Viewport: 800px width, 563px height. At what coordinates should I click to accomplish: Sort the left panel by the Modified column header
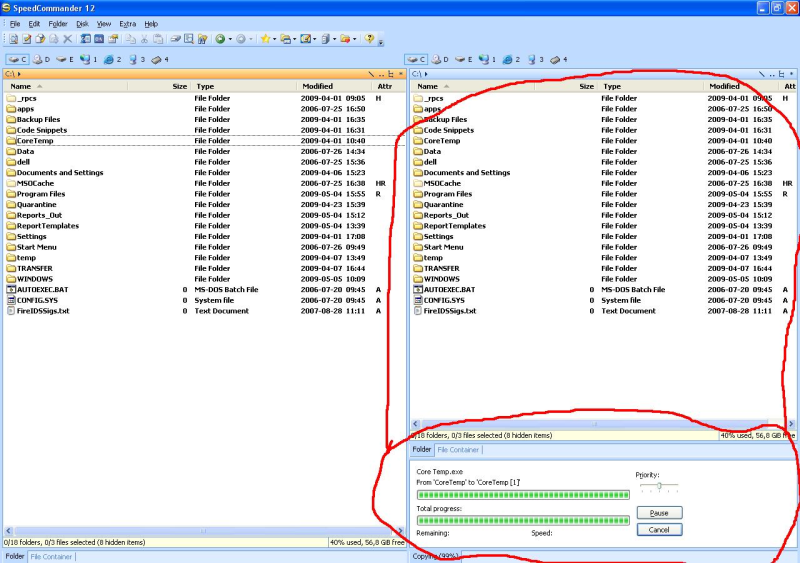[x=318, y=87]
